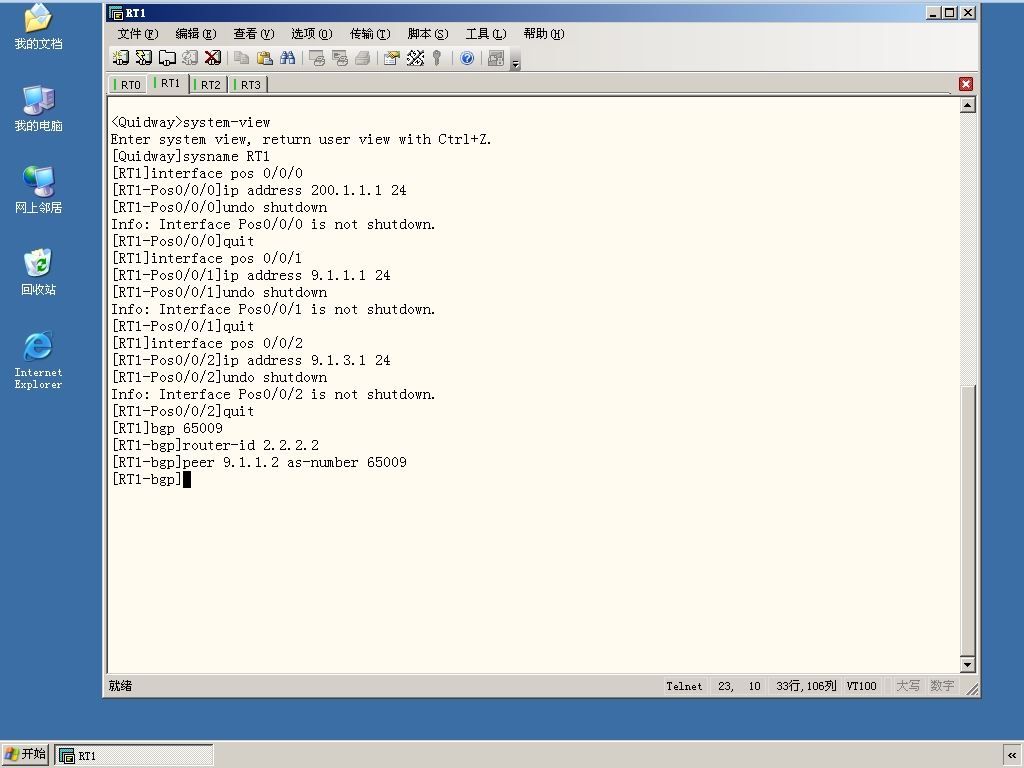Switch to the RT0 session tab
Screen dimensions: 1024x768
pos(128,84)
